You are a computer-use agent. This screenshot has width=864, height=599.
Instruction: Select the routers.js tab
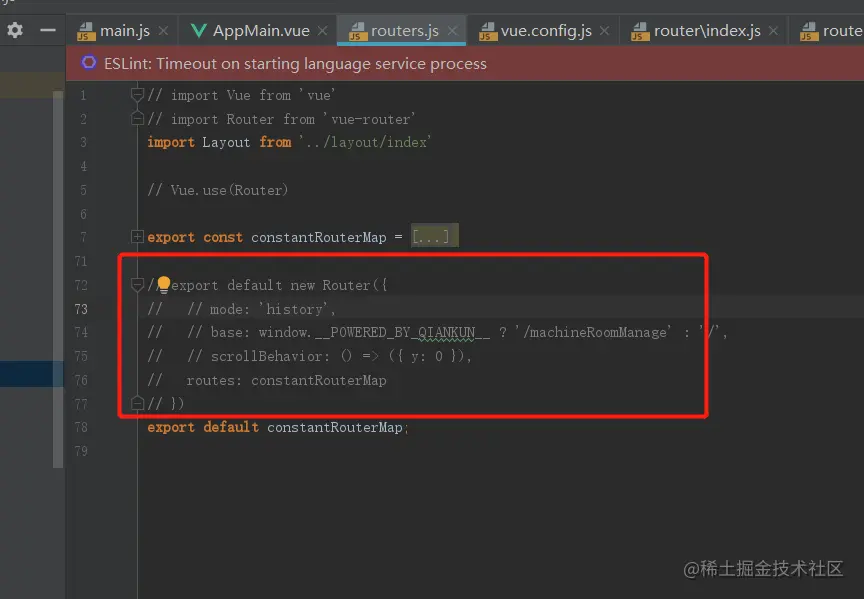(x=404, y=31)
